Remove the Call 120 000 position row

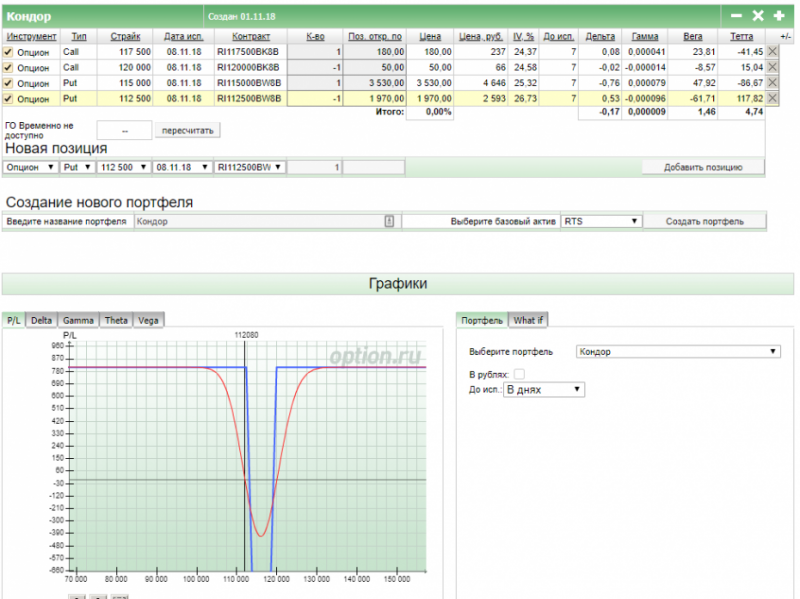click(772, 67)
